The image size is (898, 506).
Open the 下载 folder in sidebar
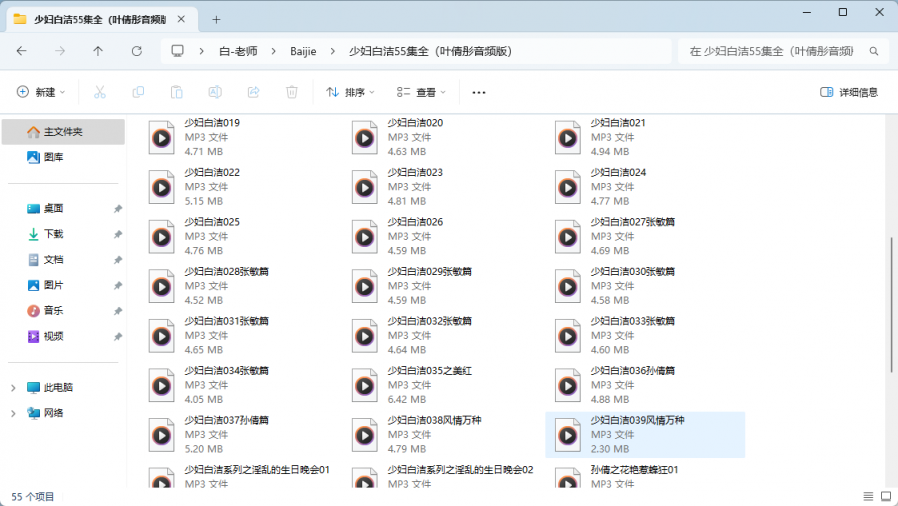point(53,234)
